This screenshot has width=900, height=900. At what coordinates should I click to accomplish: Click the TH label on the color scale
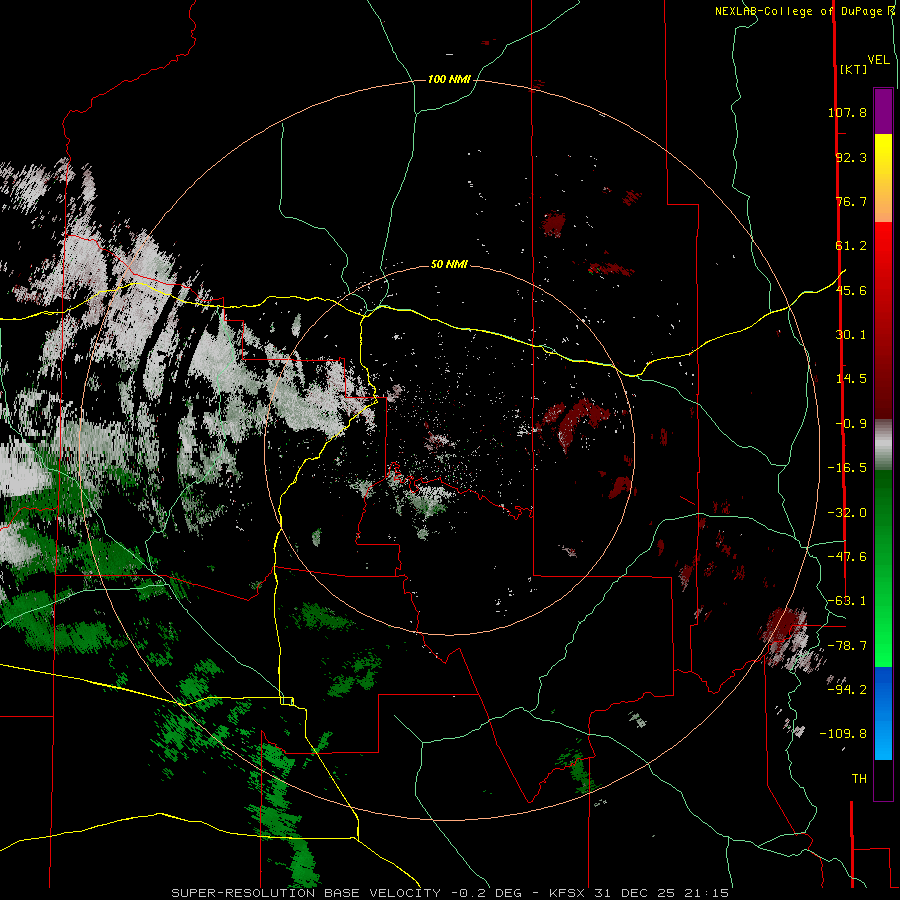859,779
